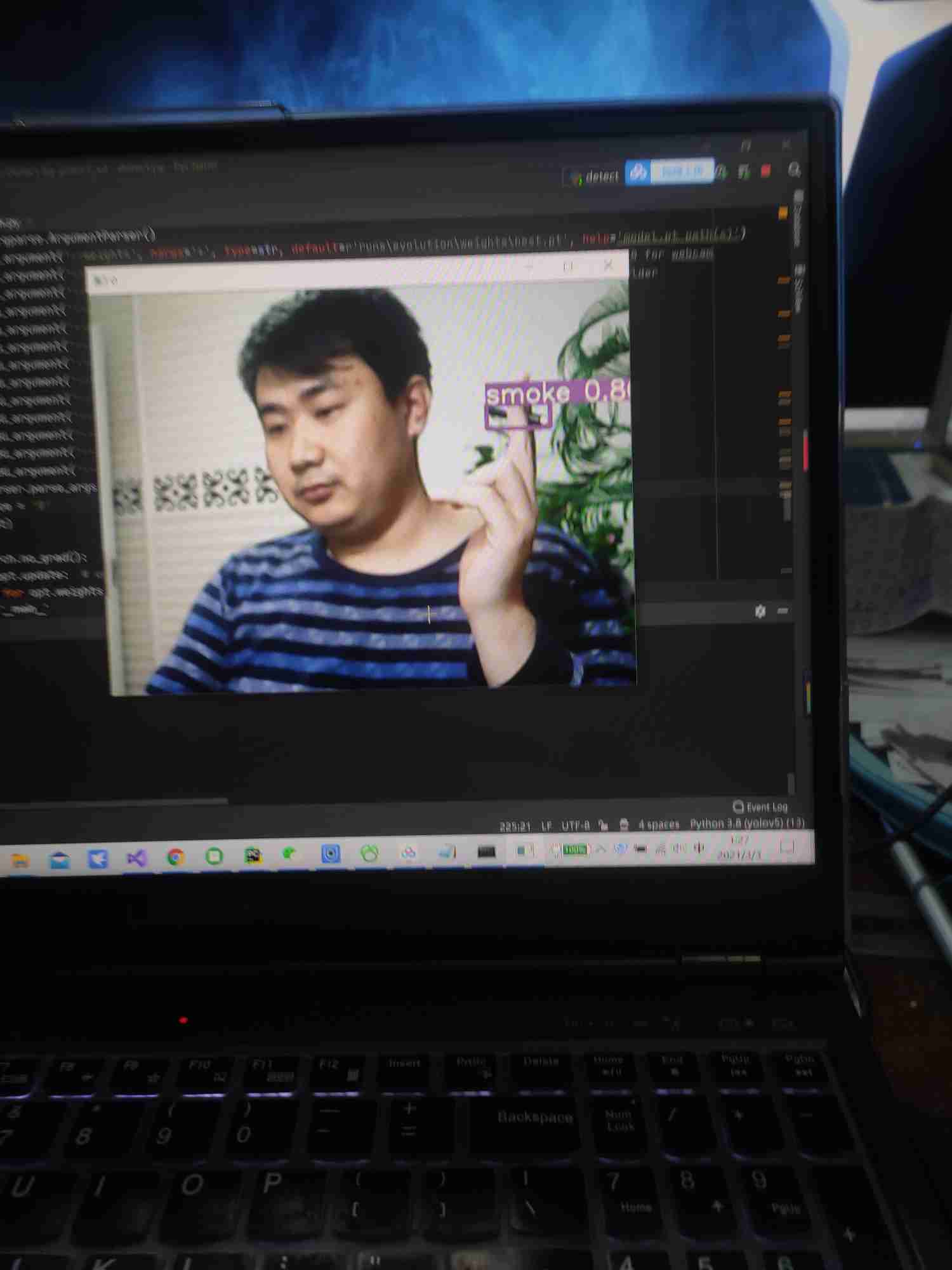This screenshot has width=952, height=1270.
Task: Open PyCharm from the taskbar
Action: point(253,856)
